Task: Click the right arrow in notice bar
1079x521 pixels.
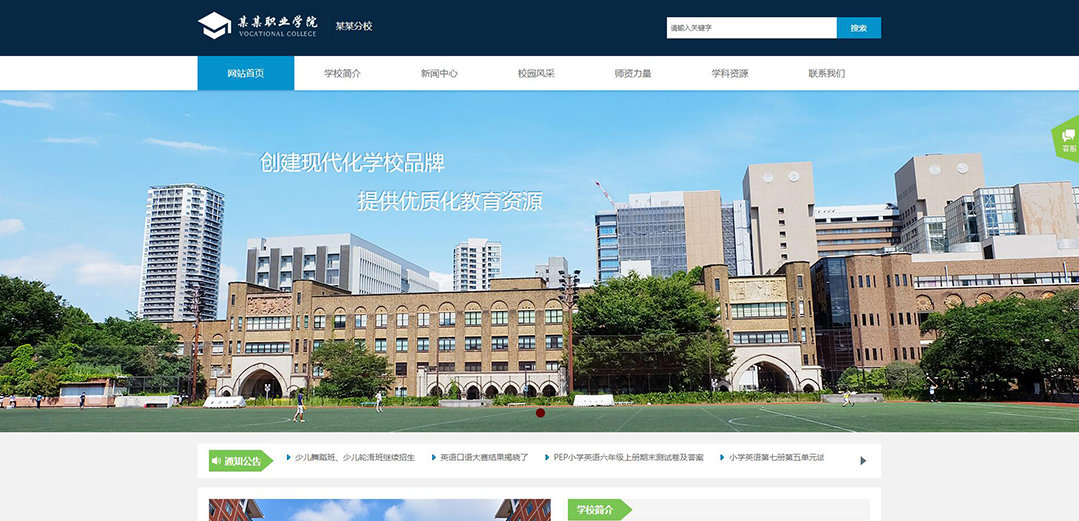Action: click(x=863, y=461)
